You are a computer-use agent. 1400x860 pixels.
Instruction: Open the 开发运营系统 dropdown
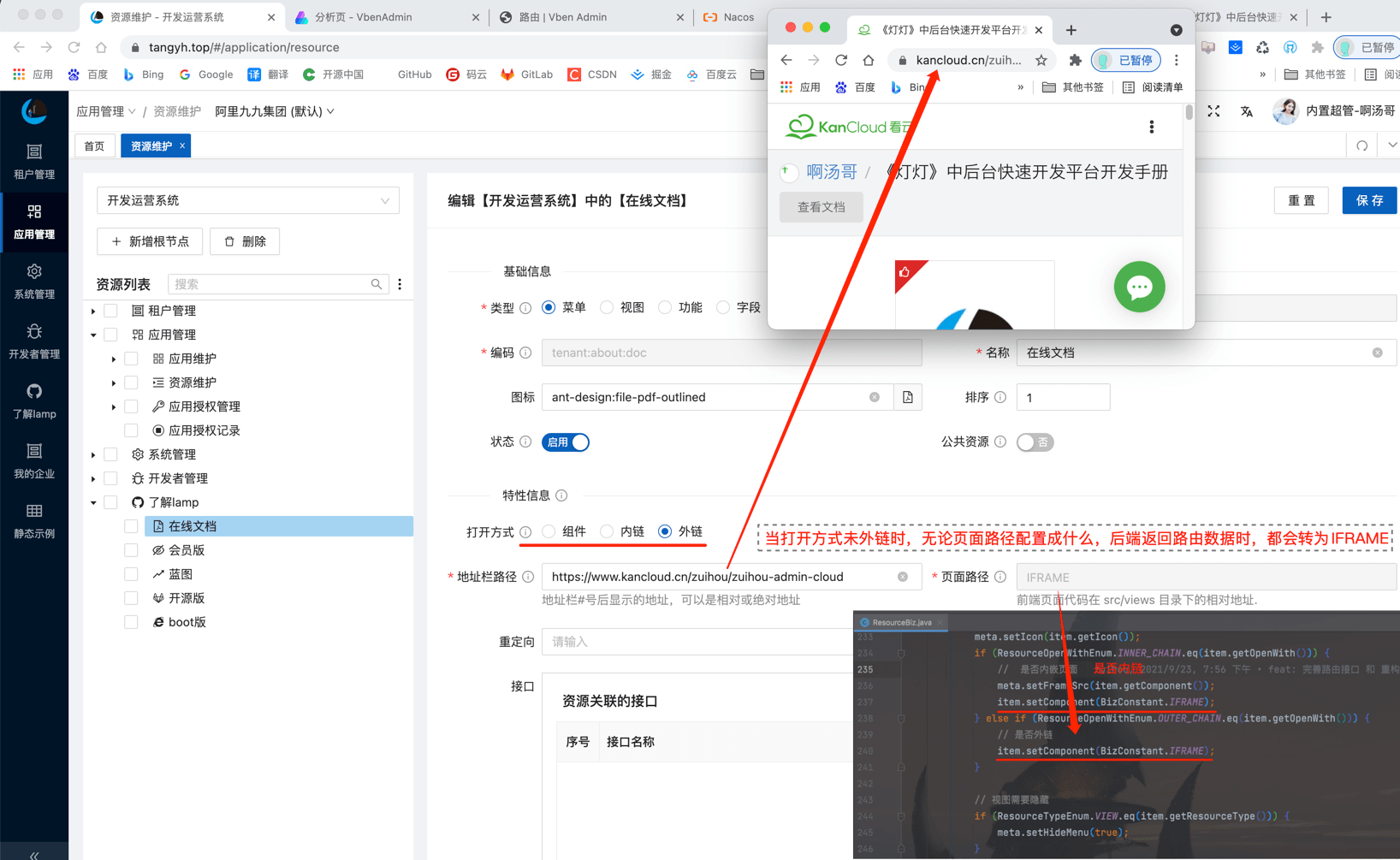[x=248, y=200]
